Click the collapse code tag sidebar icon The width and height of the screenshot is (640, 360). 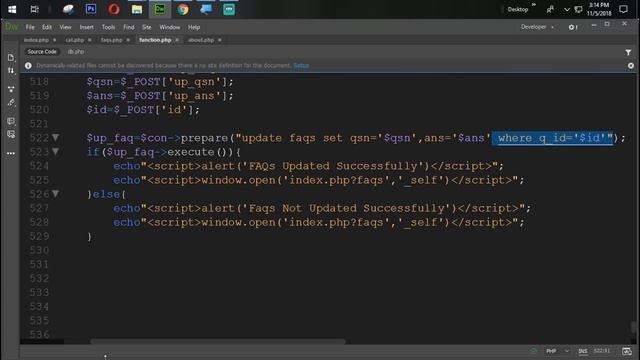tap(11, 89)
